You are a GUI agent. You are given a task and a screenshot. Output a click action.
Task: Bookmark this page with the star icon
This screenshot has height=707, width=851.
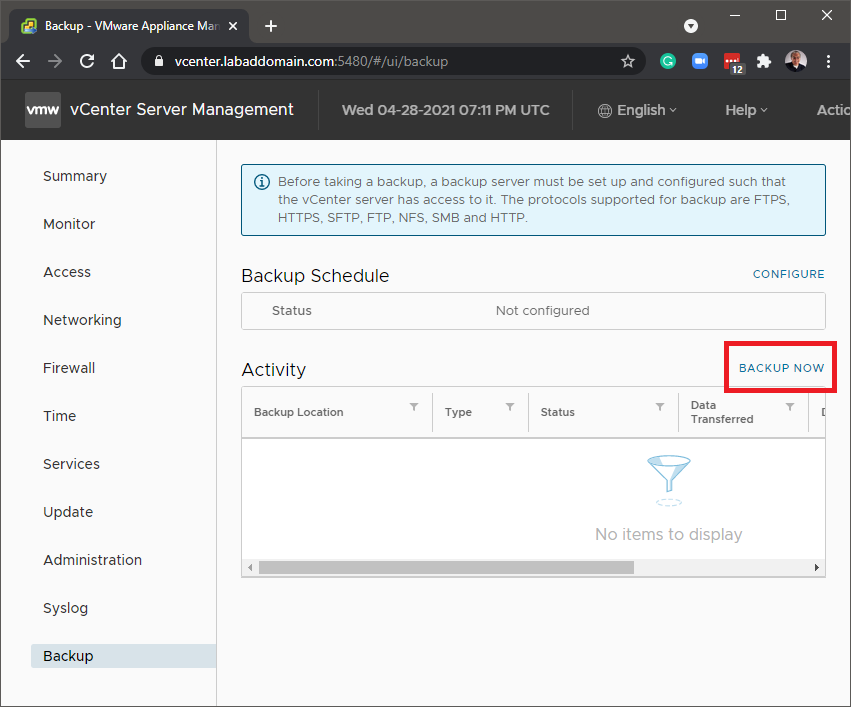(628, 61)
